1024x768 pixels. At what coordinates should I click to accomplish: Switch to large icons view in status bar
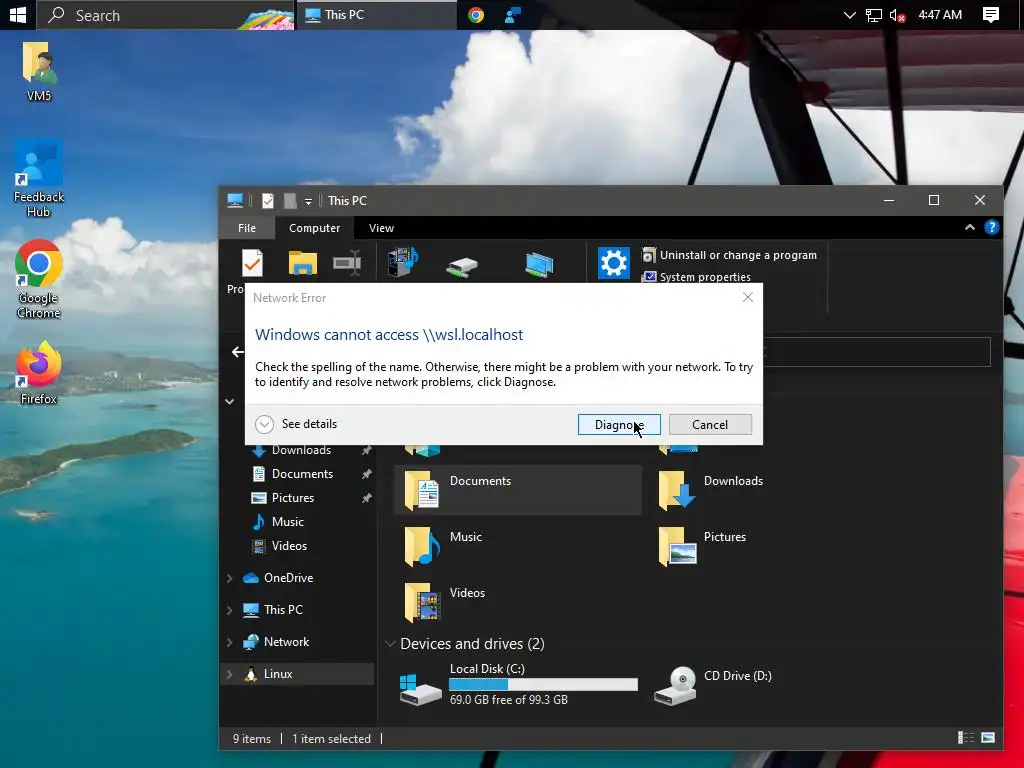click(x=988, y=738)
